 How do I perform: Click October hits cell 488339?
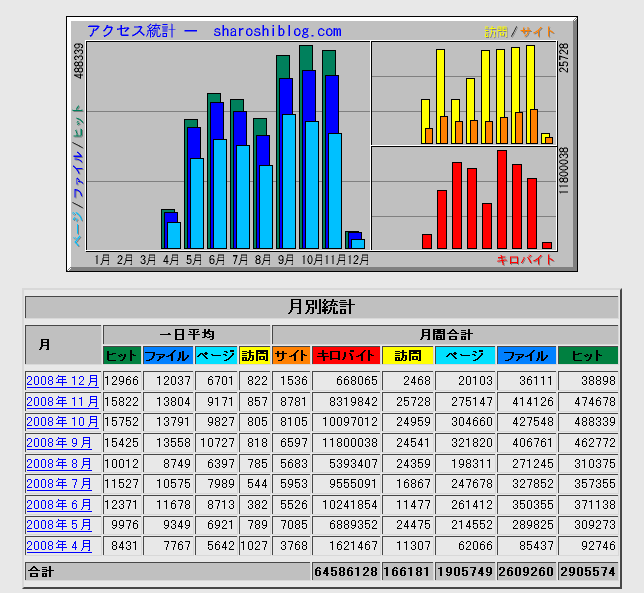click(x=588, y=422)
